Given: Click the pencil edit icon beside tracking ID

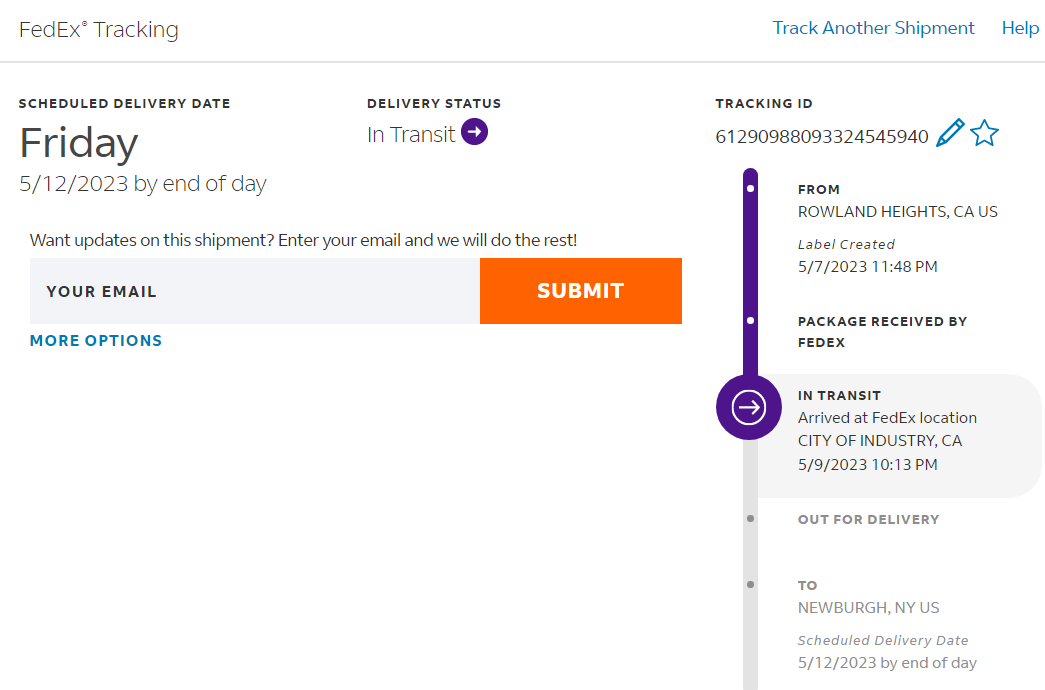Looking at the screenshot, I should coord(950,134).
